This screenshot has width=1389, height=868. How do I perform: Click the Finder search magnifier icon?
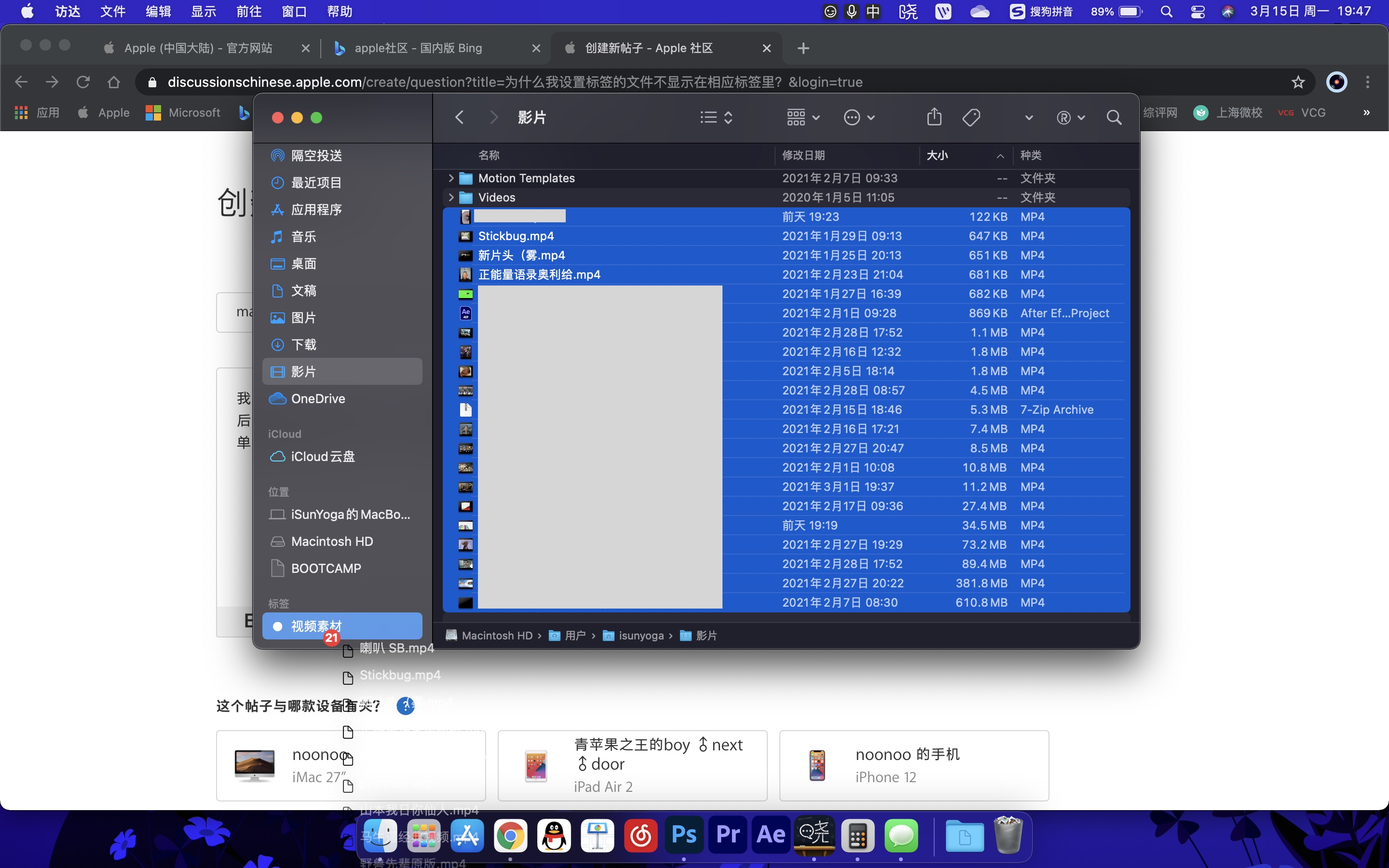tap(1114, 118)
